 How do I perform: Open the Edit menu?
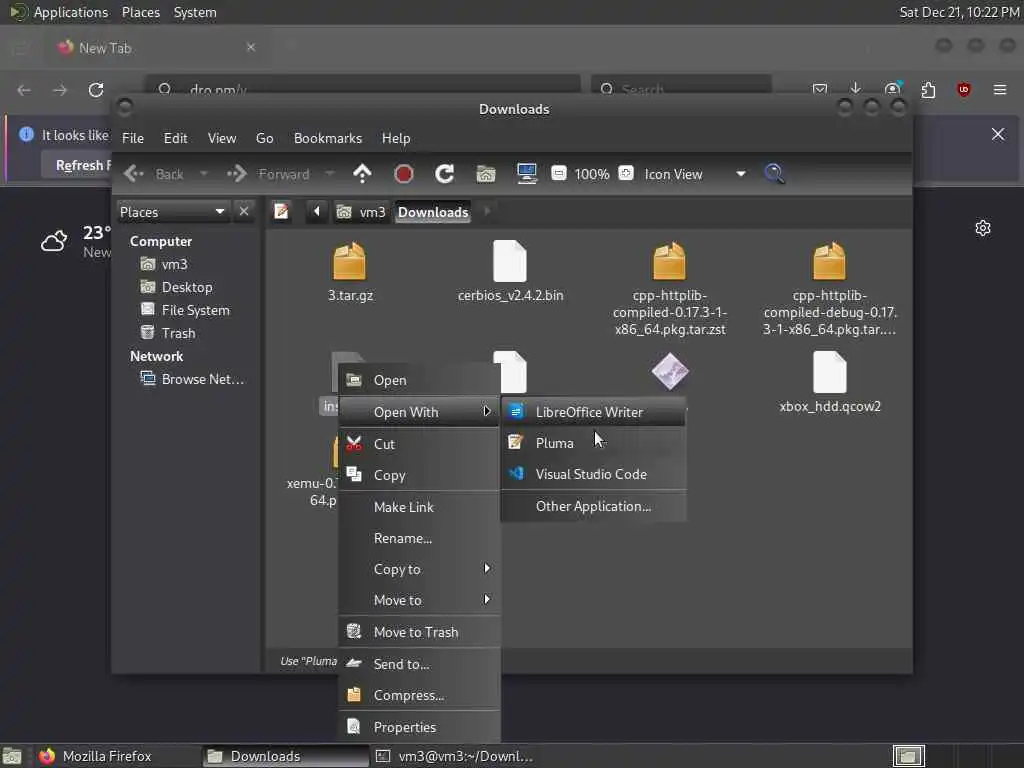click(x=175, y=138)
